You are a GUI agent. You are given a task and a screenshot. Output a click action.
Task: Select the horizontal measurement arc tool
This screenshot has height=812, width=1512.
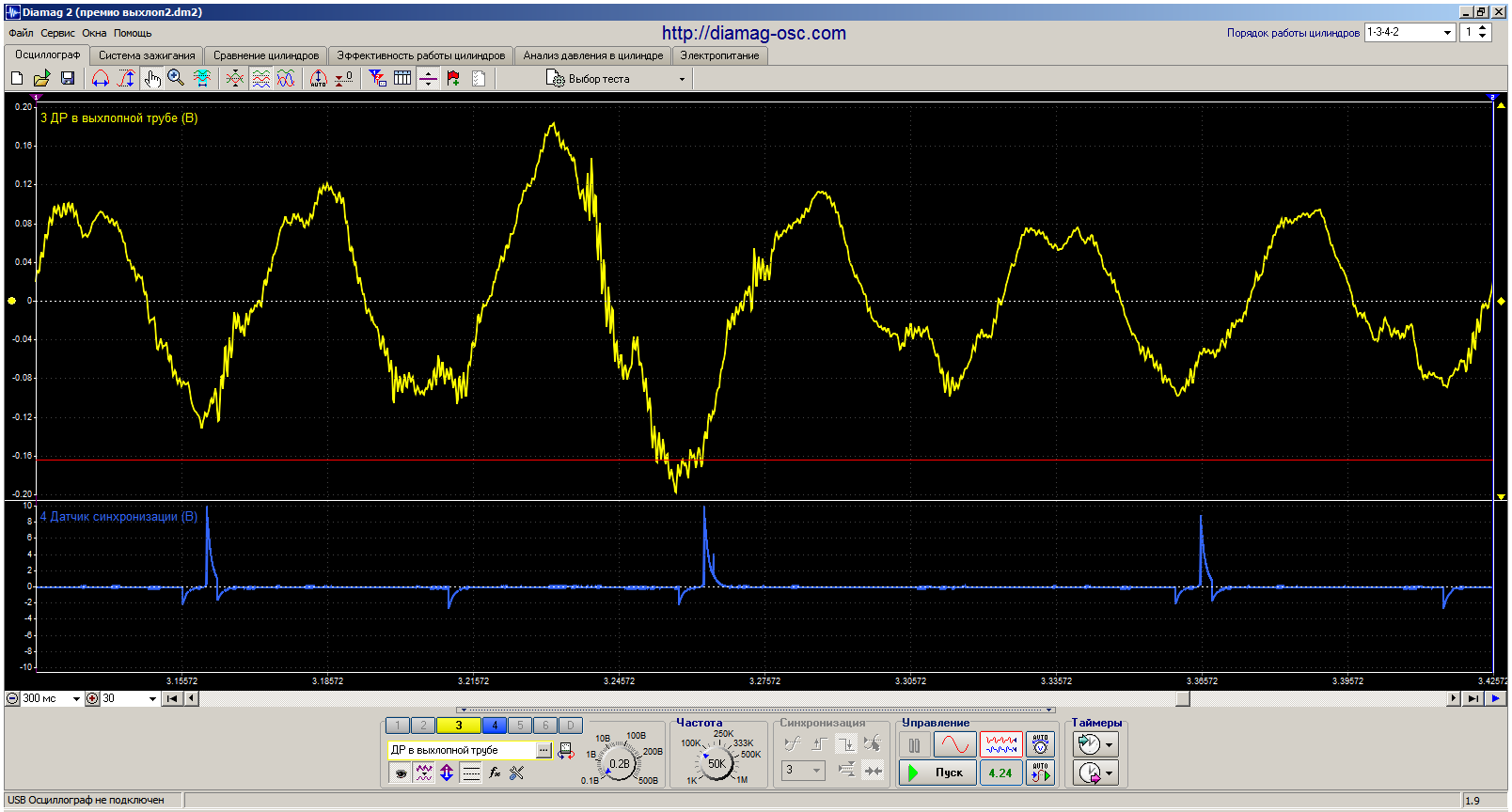coord(101,79)
